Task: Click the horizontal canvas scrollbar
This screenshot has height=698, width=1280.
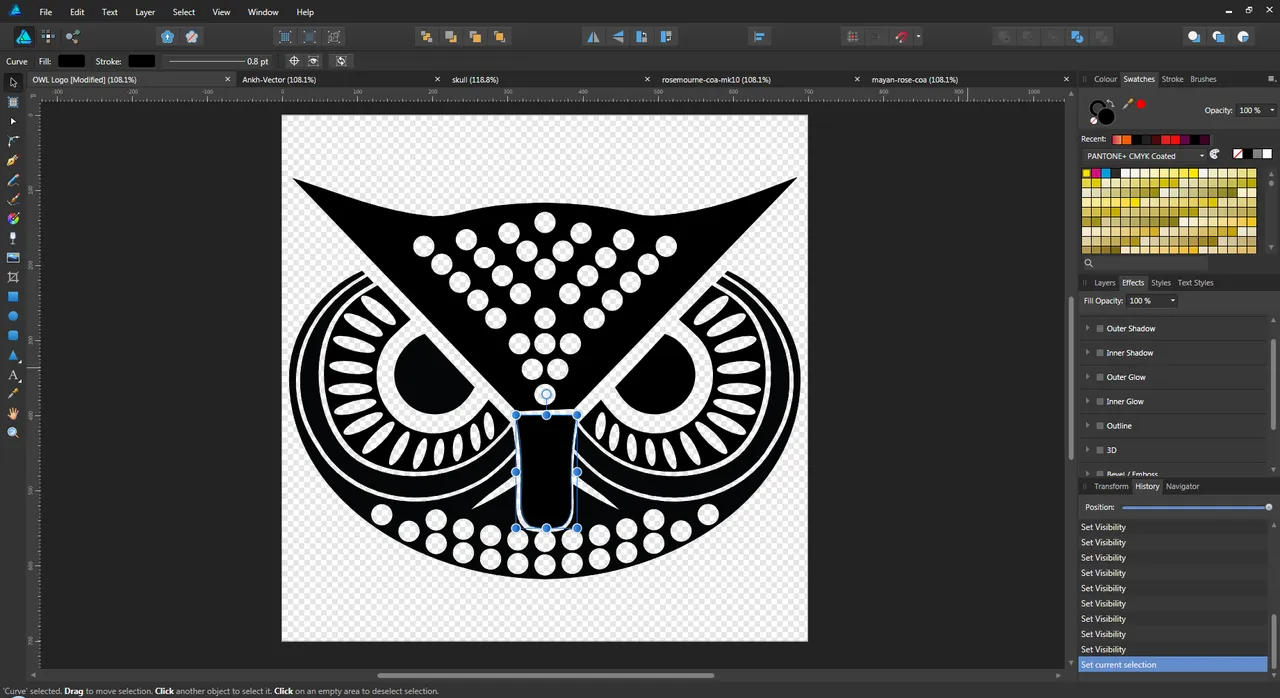Action: 546,676
